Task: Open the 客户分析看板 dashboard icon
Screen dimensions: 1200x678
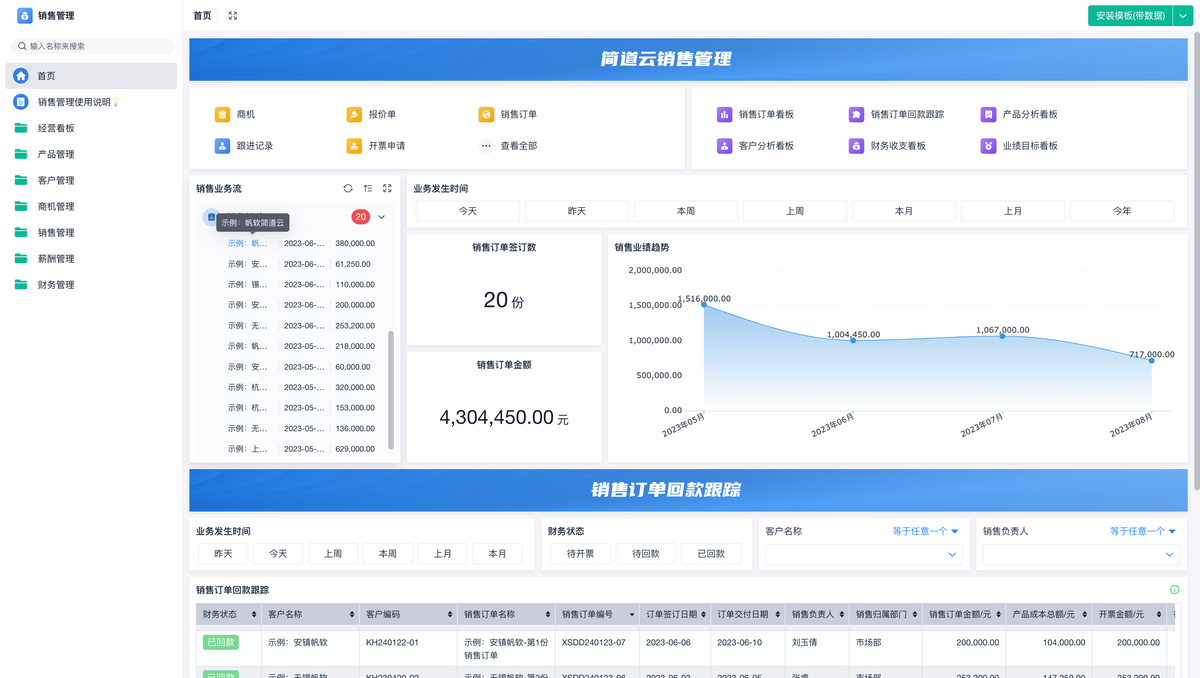Action: click(x=725, y=145)
